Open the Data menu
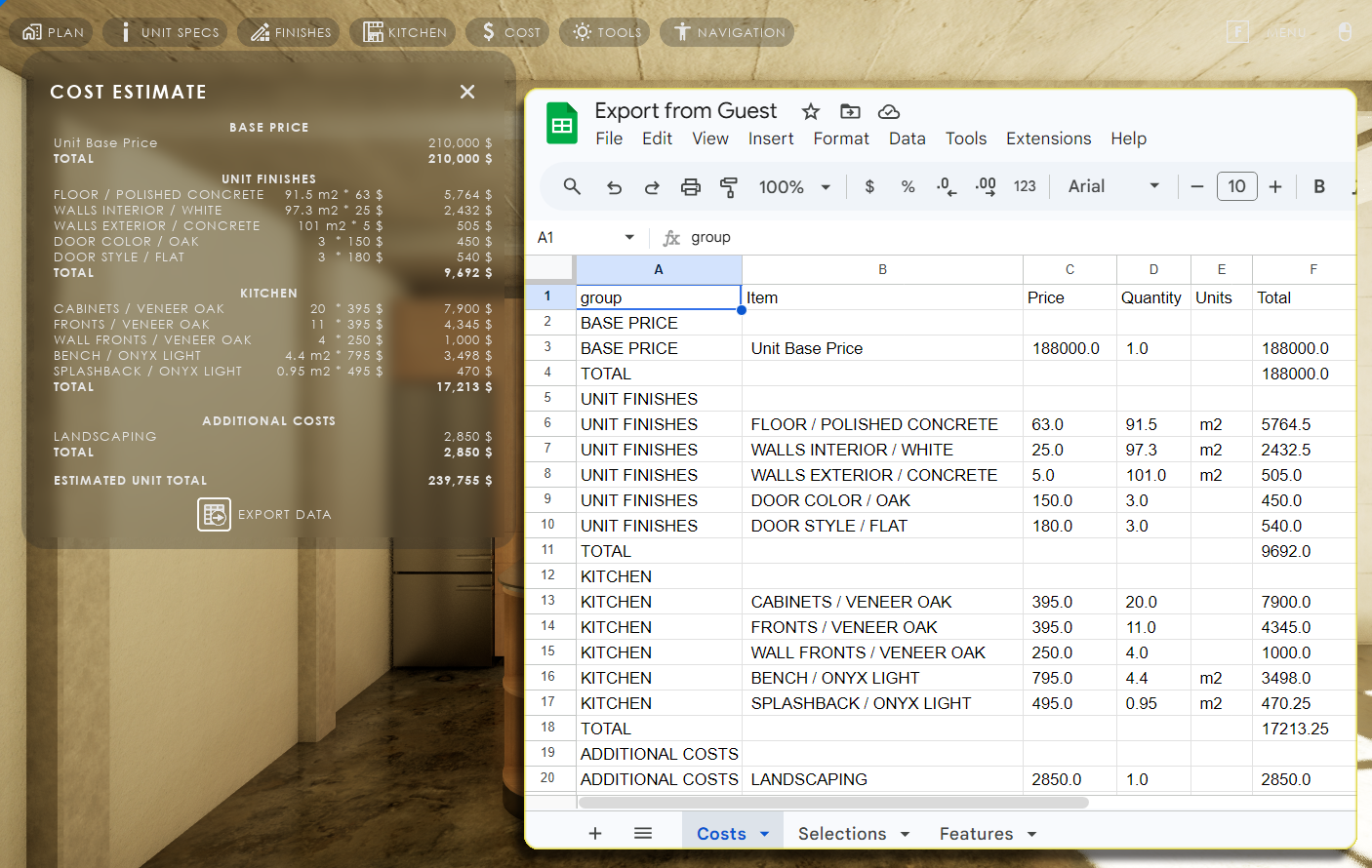The height and width of the screenshot is (868, 1372). (x=907, y=138)
